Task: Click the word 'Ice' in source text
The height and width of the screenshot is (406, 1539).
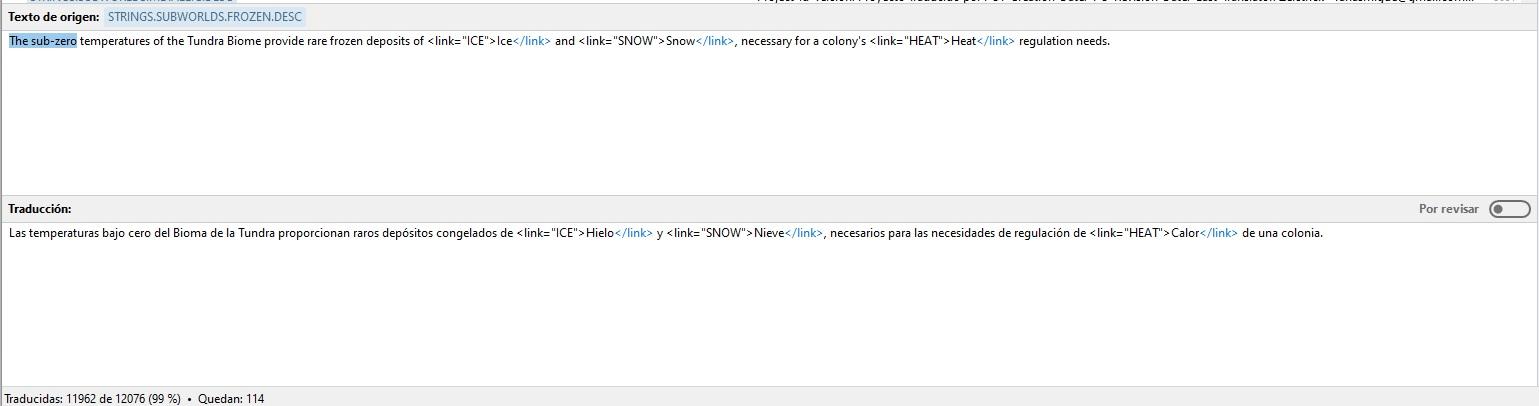Action: (504, 41)
